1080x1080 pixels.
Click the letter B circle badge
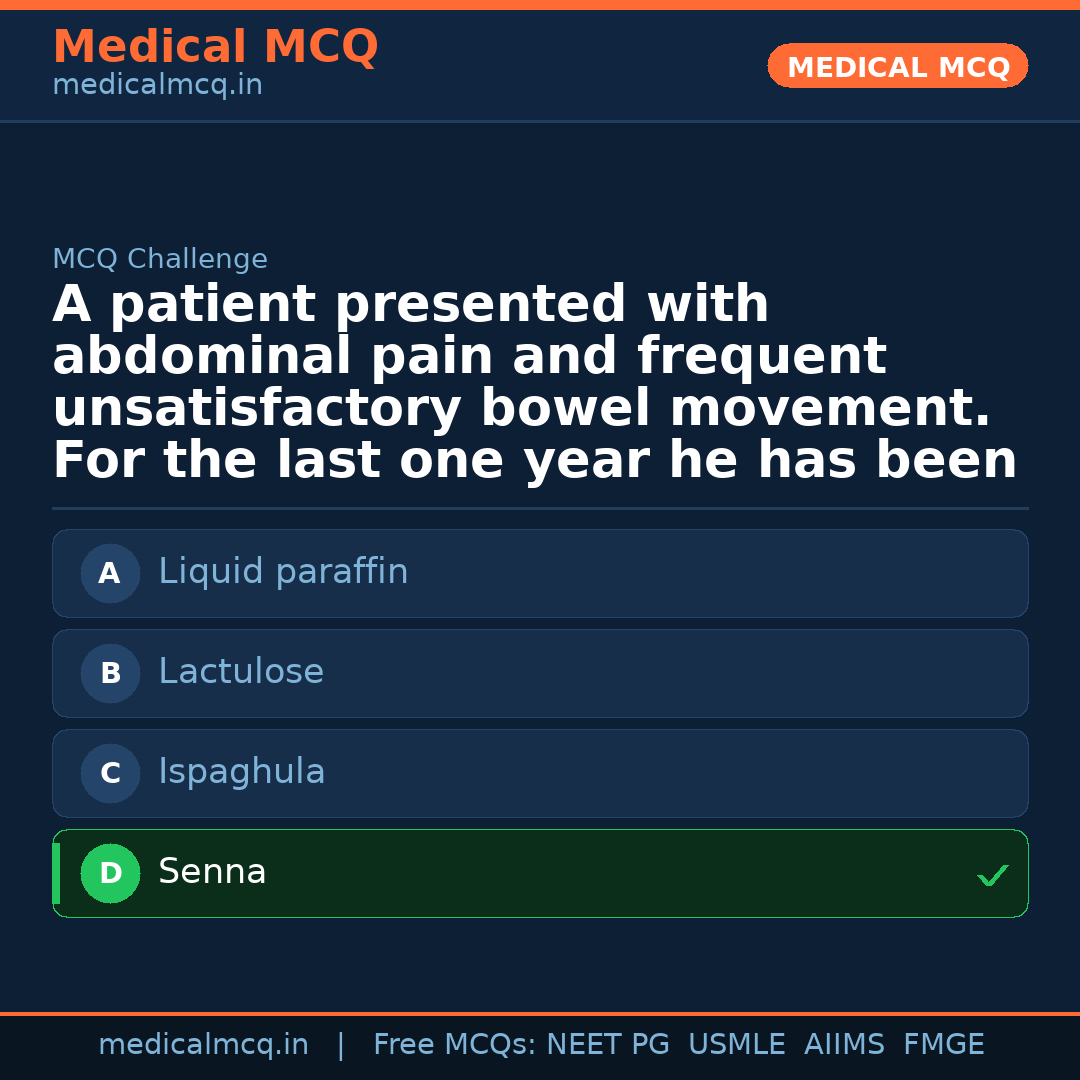coord(110,674)
